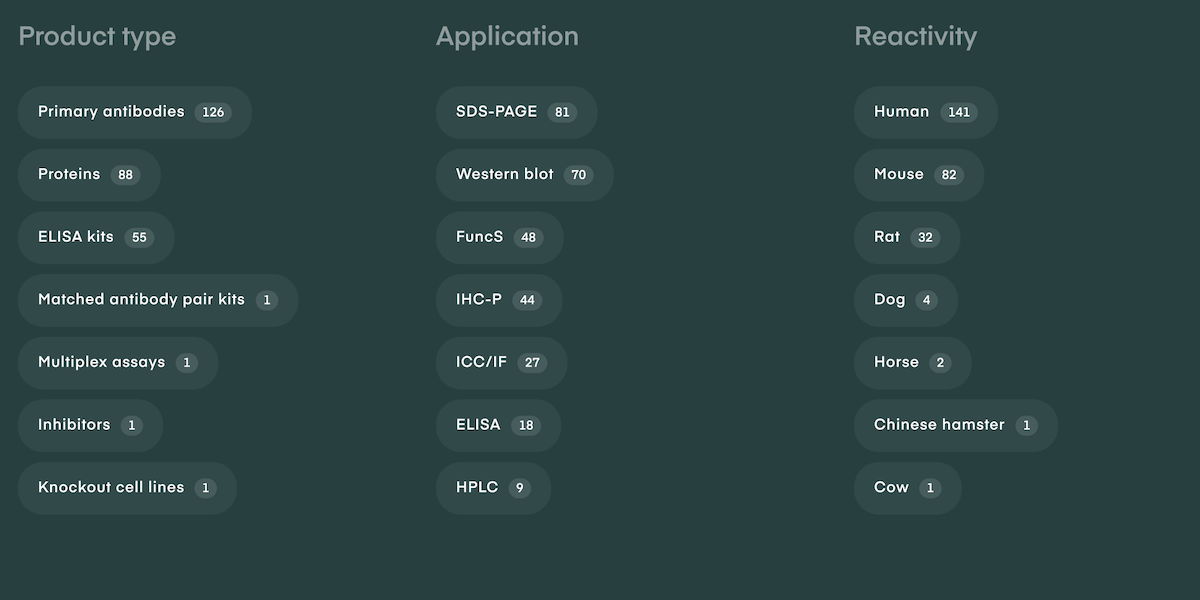The height and width of the screenshot is (600, 1200).
Task: Select Human reactivity filter
Action: (x=925, y=112)
